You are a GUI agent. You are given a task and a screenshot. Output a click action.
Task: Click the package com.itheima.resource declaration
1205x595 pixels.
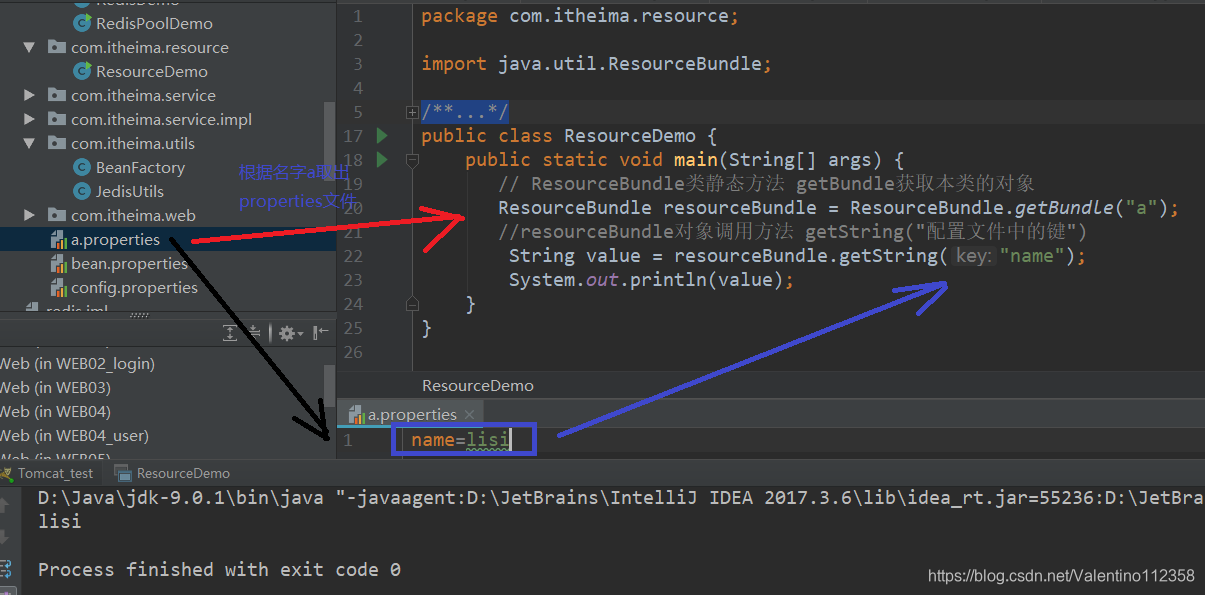pyautogui.click(x=580, y=16)
